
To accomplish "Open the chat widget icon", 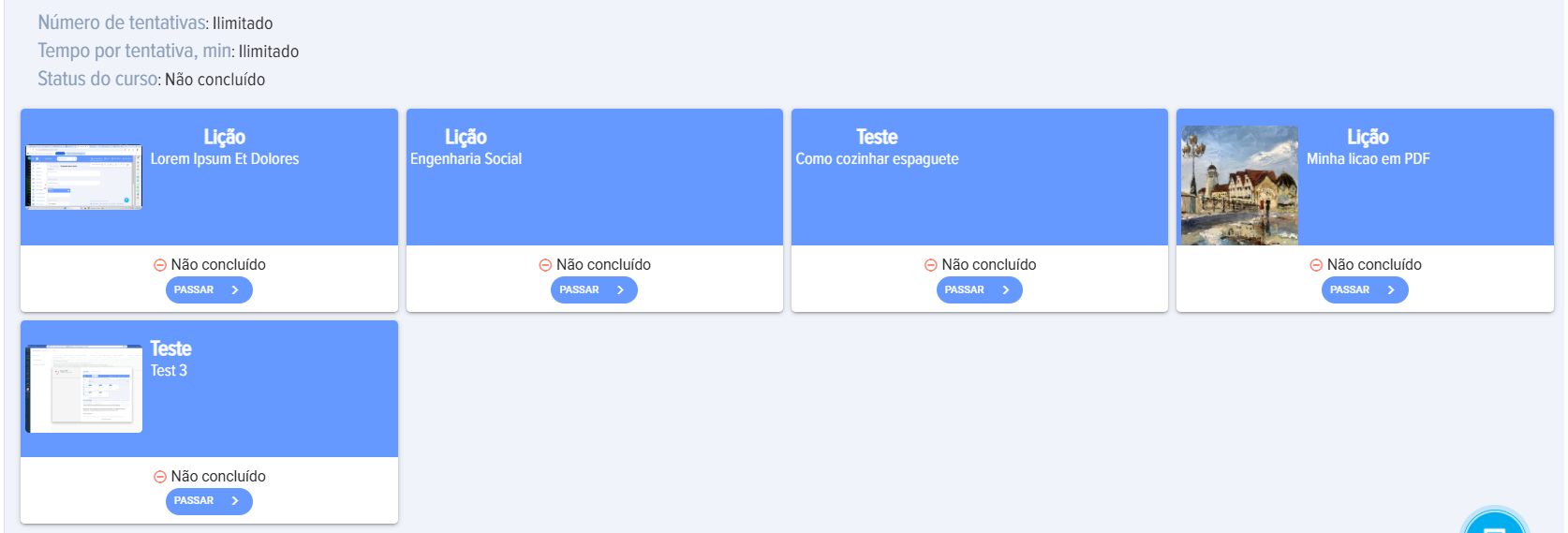I will tap(1494, 525).
